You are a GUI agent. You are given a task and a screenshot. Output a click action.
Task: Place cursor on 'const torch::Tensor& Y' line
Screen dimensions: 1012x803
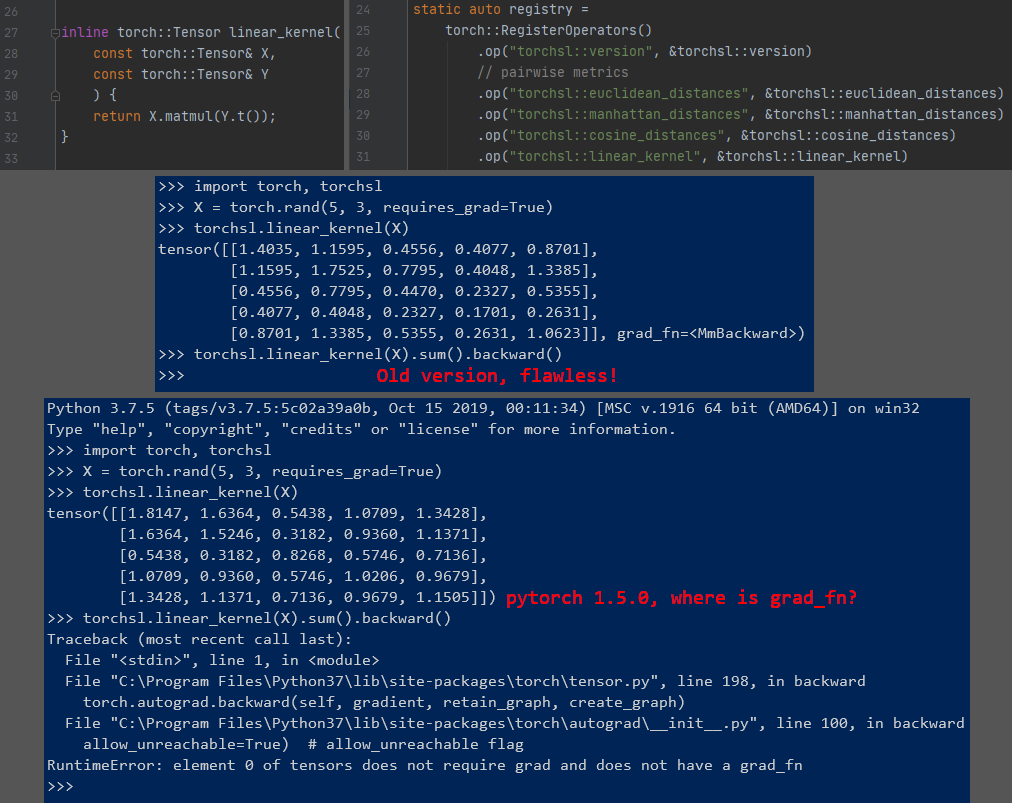181,75
